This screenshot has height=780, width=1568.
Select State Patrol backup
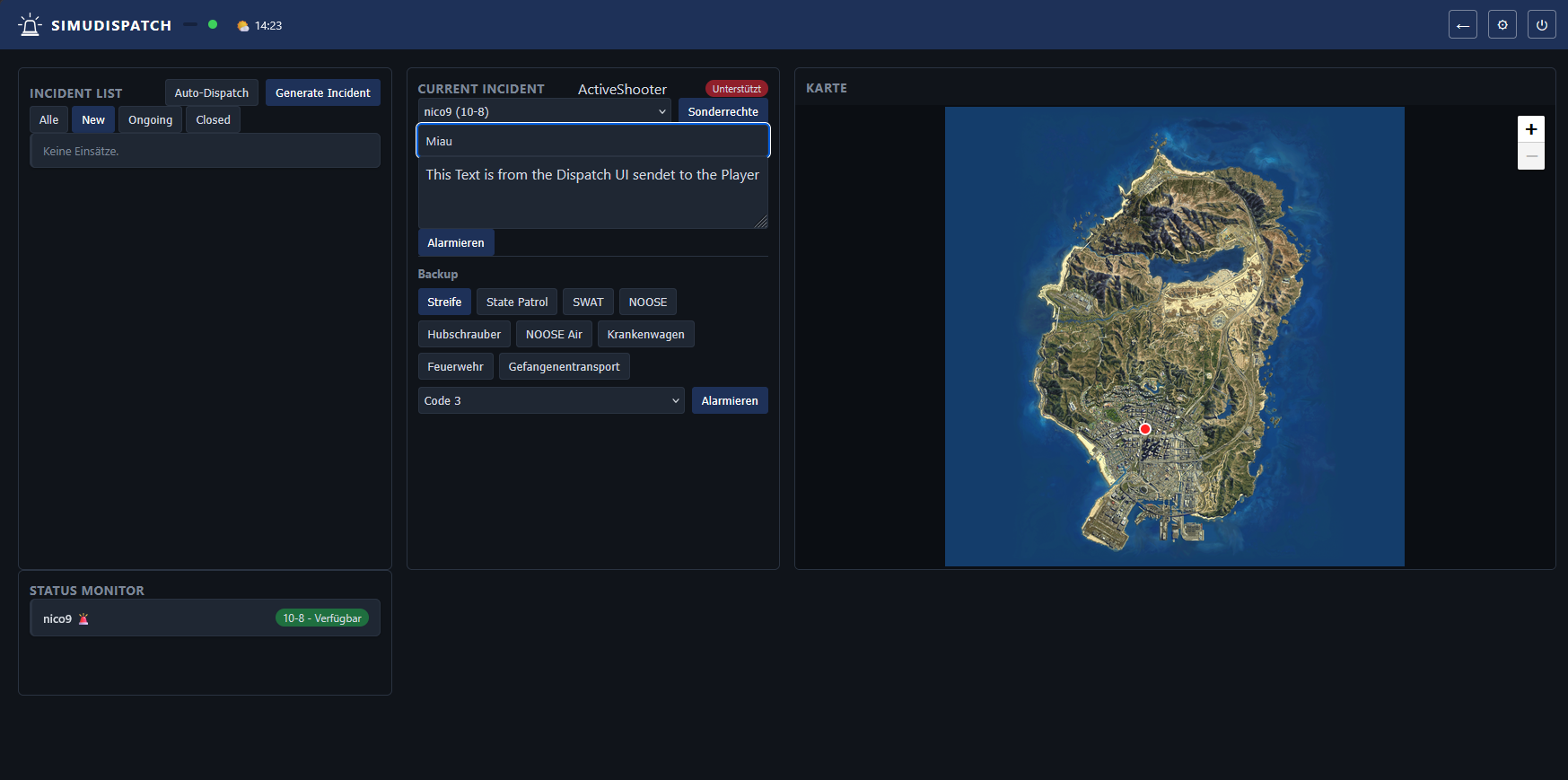coord(517,302)
